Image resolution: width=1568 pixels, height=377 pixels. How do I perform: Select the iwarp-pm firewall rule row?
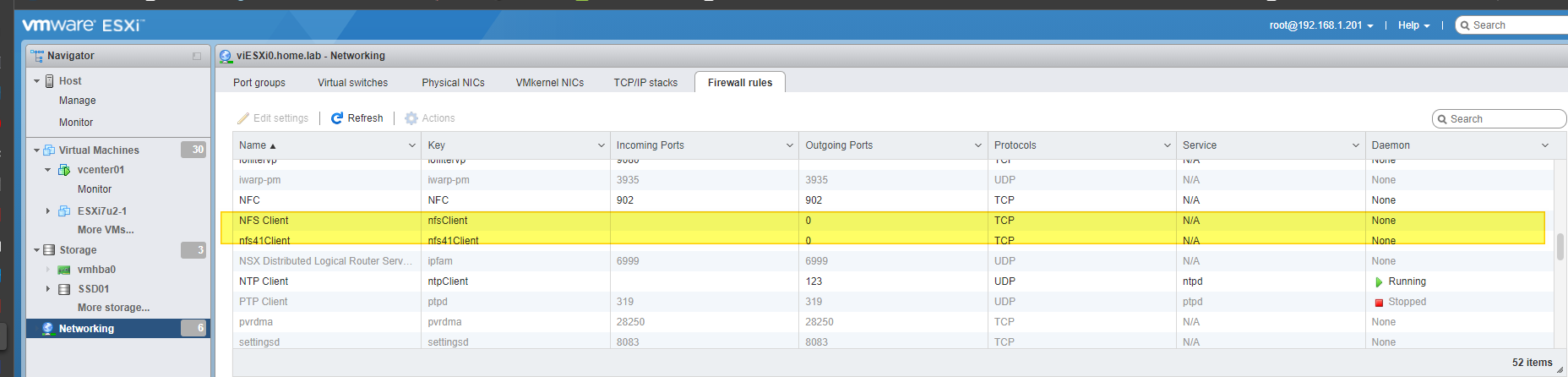(893, 180)
